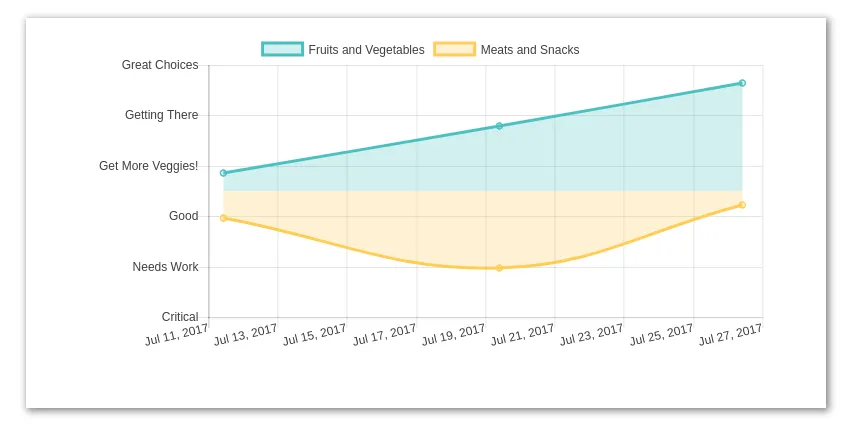This screenshot has height=433, width=854.
Task: Select the "Jul 15, 2017" date label
Action: pyautogui.click(x=315, y=335)
